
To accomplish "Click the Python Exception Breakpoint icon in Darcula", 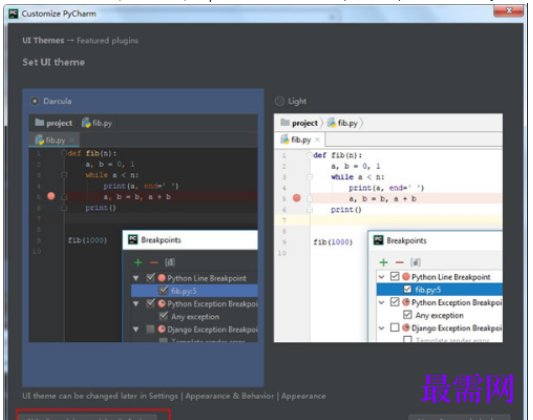I will (162, 303).
